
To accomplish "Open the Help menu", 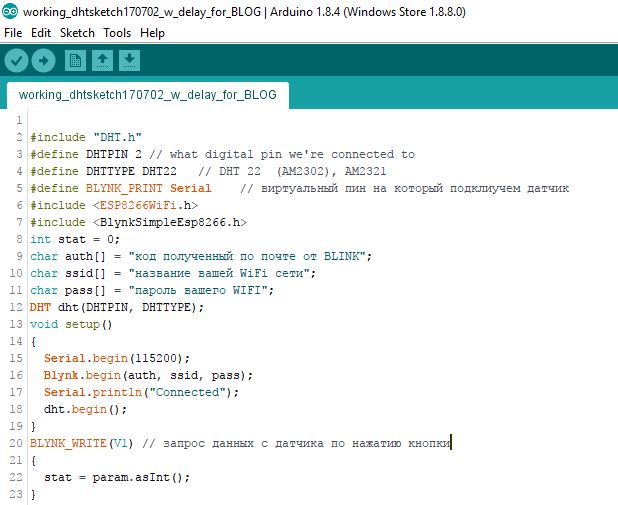I will coord(153,33).
